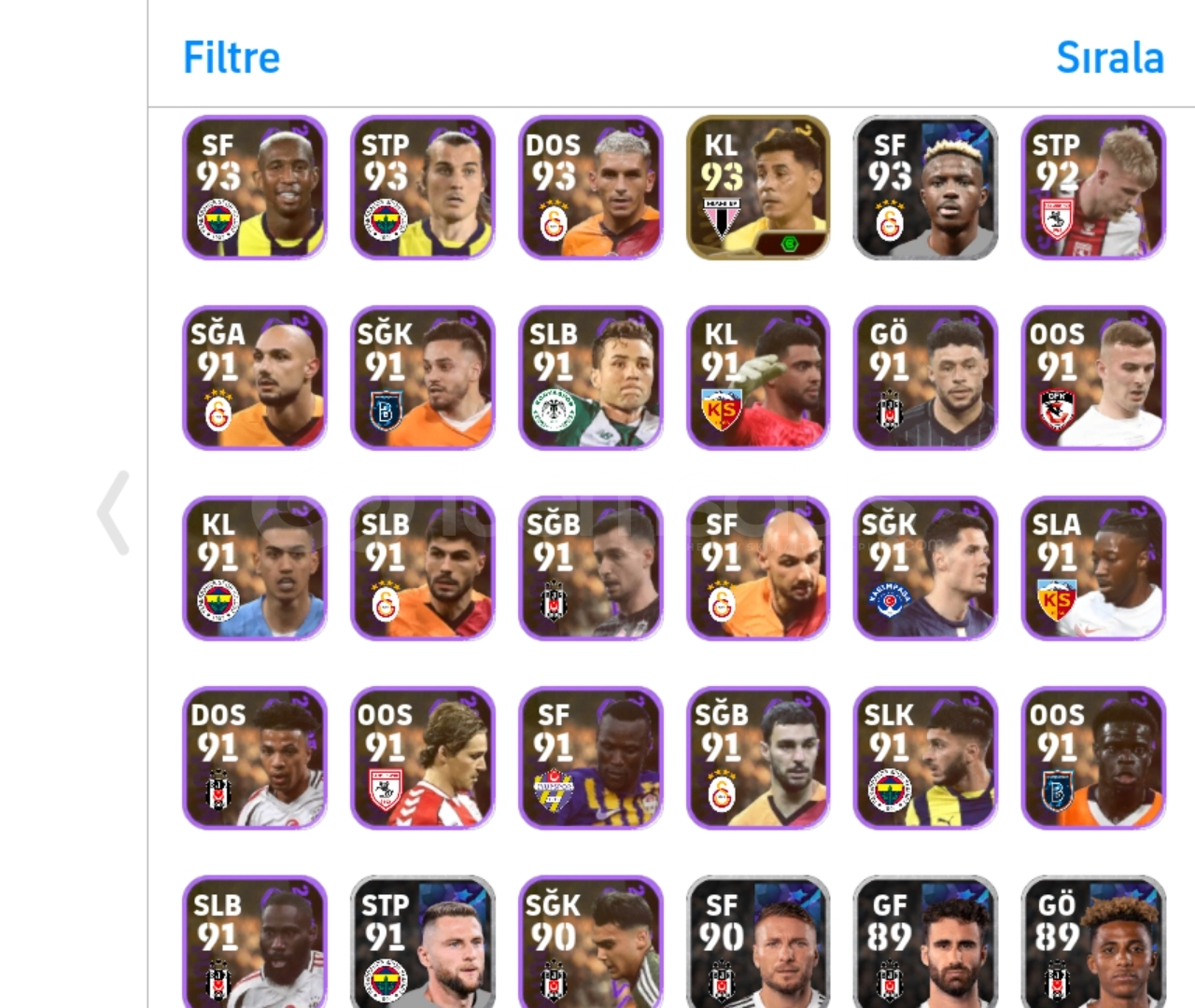The width and height of the screenshot is (1195, 1008).
Task: Select the STP 93 Fenerbahçe player card
Action: (x=423, y=188)
